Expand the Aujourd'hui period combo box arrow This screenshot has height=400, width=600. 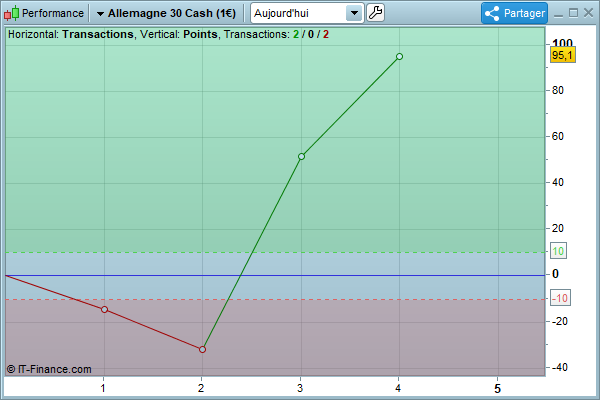pos(354,13)
